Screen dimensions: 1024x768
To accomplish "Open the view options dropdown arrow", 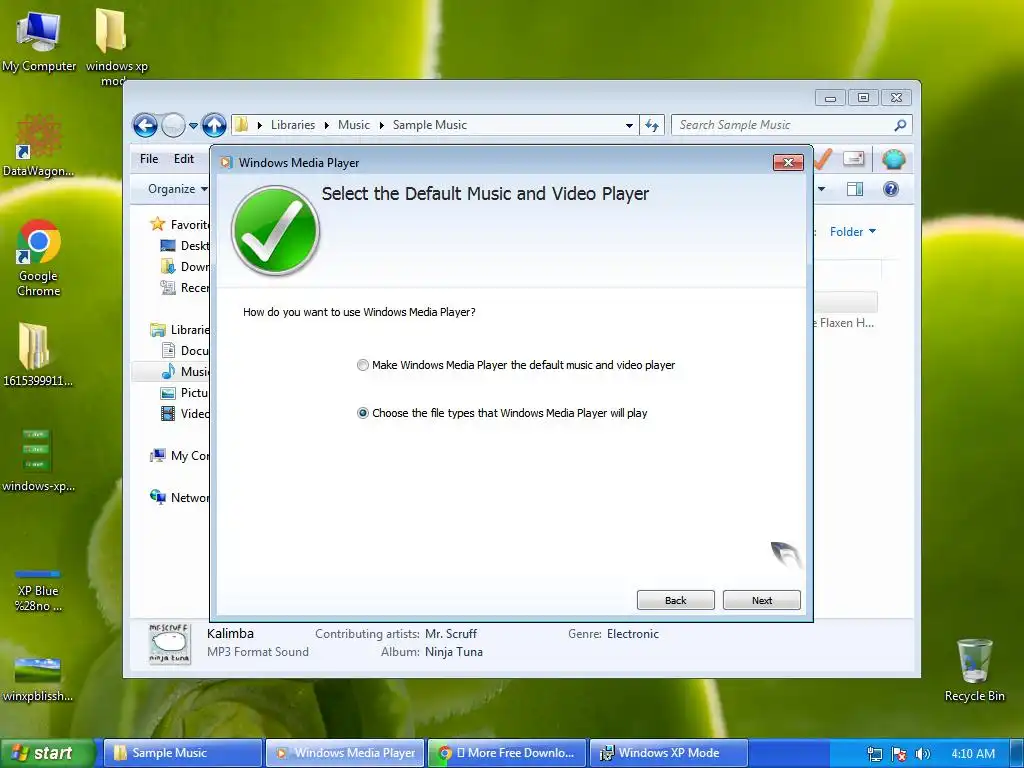I will point(822,189).
